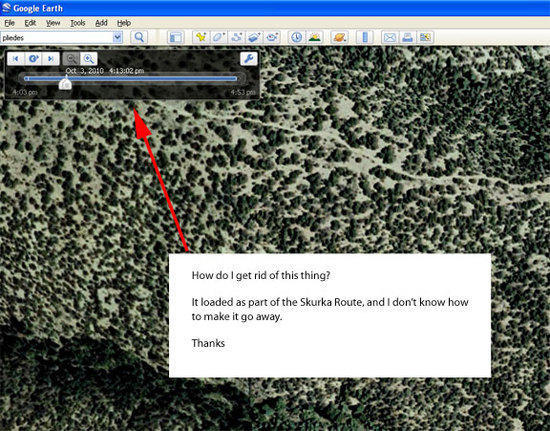
Task: Record a tour using the toolbar icon
Action: (x=272, y=37)
